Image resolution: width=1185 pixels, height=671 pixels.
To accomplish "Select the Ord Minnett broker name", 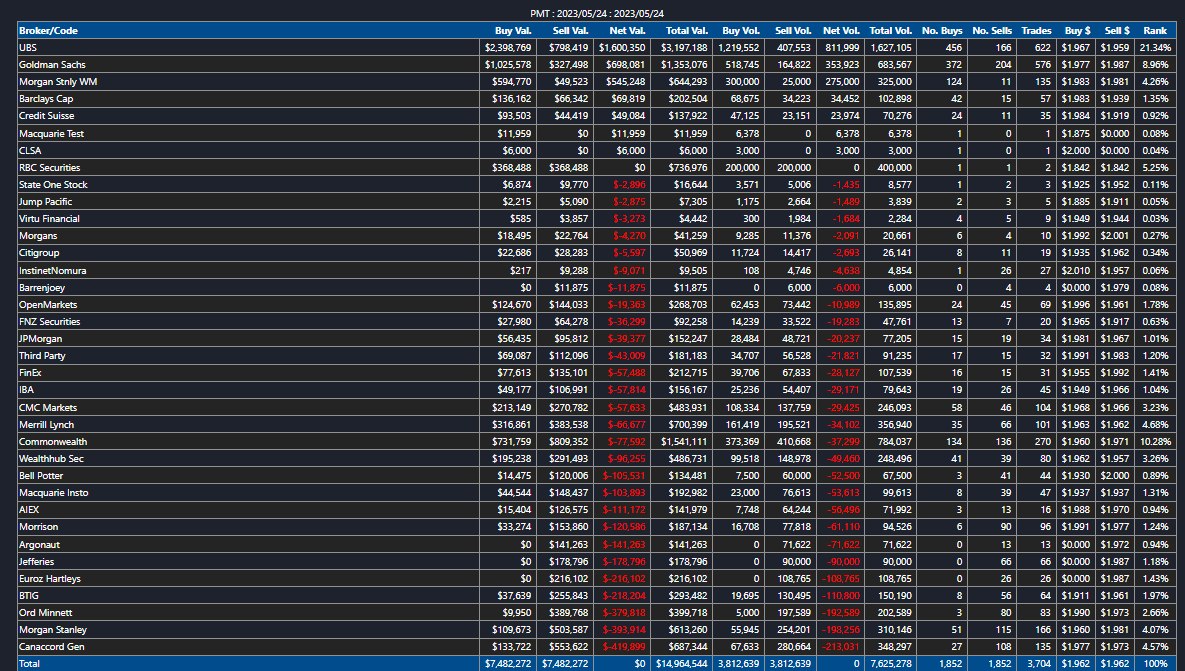I will [45, 612].
